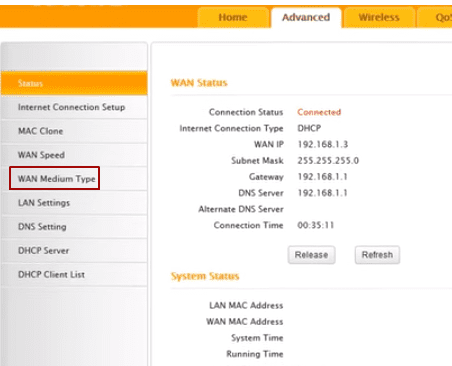452x366 pixels.
Task: Open Internet Connection Setup
Action: (x=74, y=107)
